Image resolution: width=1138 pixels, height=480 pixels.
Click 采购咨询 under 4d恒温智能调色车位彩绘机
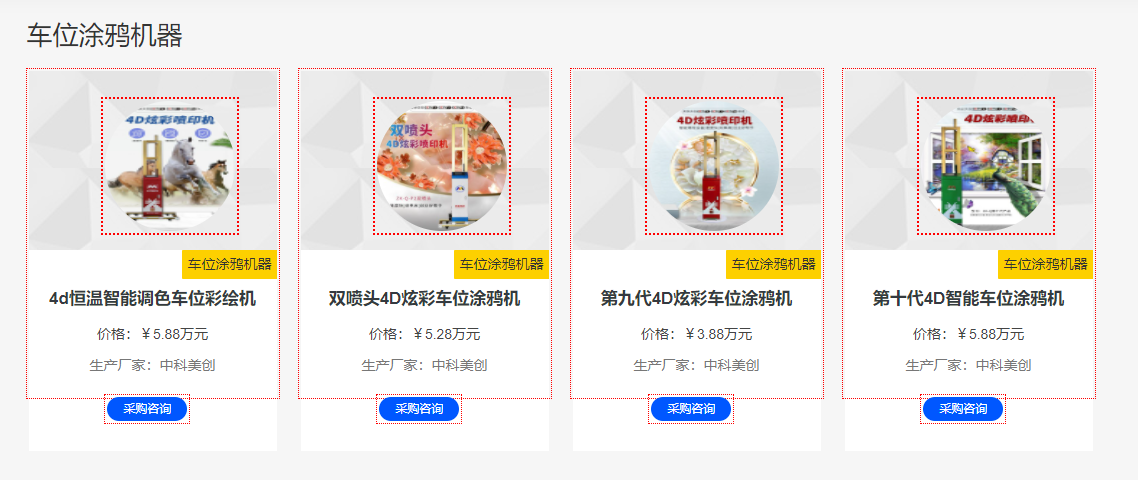tap(147, 409)
